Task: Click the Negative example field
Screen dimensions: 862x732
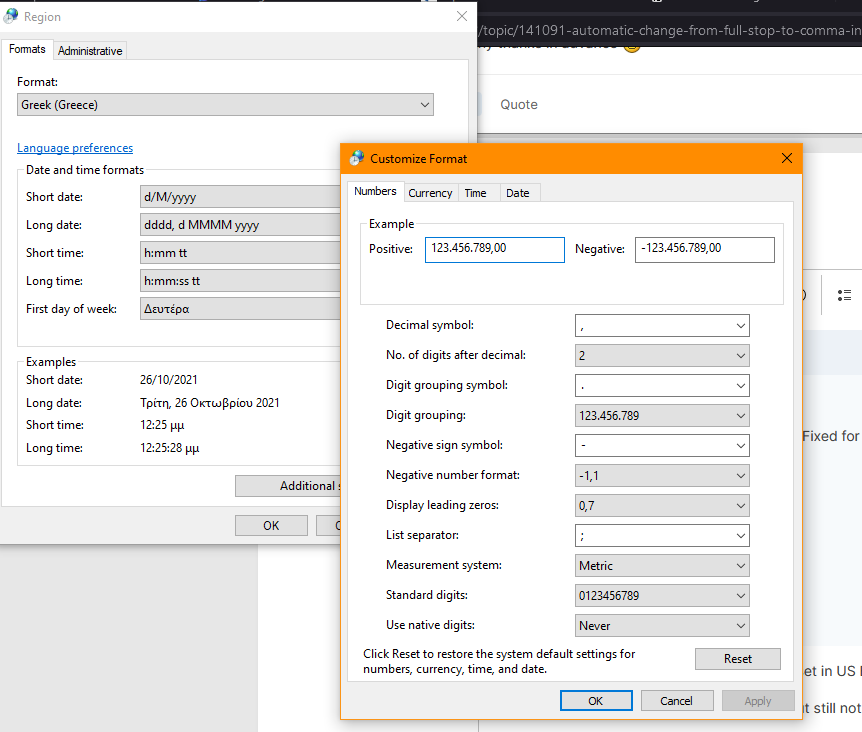Action: pos(705,249)
